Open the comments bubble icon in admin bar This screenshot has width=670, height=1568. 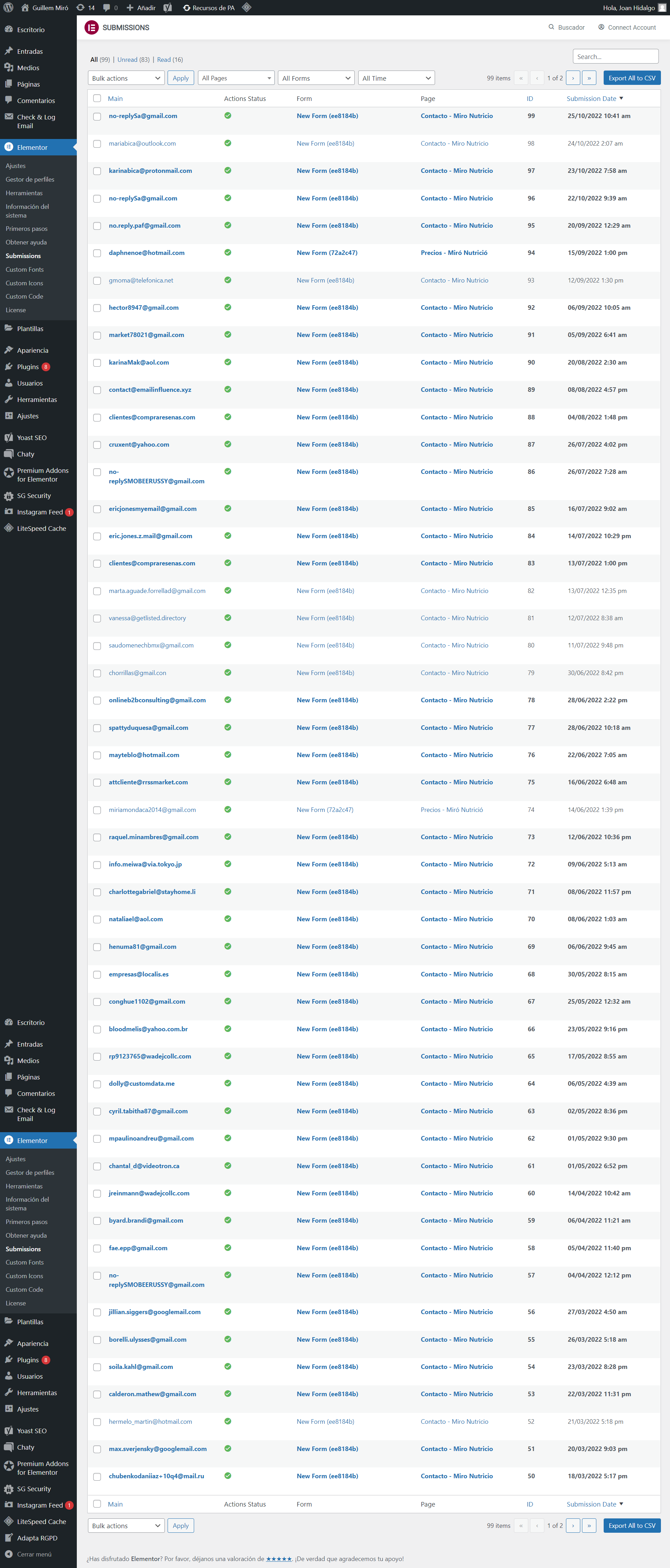(x=107, y=8)
